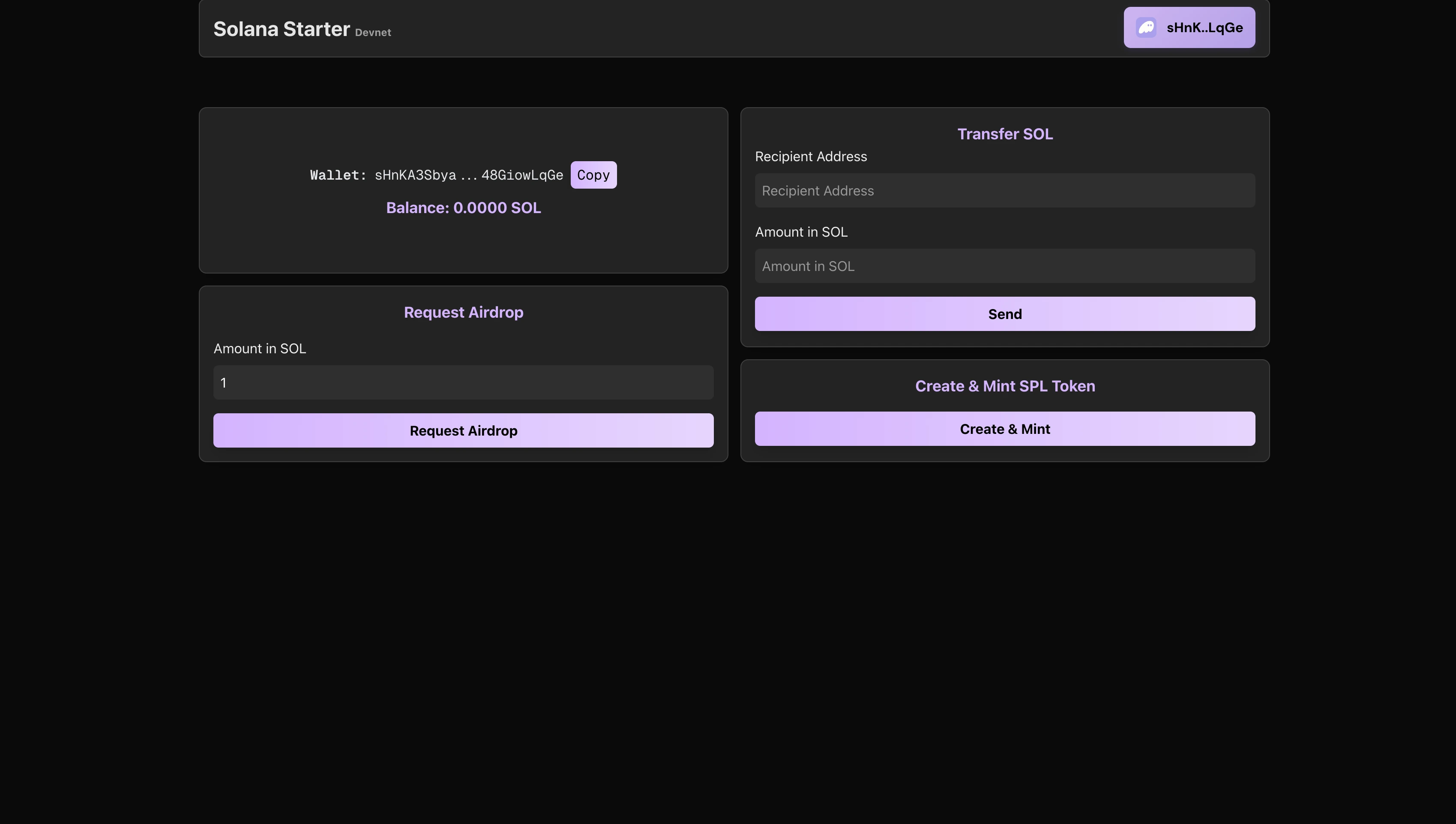This screenshot has width=1456, height=824.
Task: Click the Create & Mint SPL Token heading
Action: 1004,386
